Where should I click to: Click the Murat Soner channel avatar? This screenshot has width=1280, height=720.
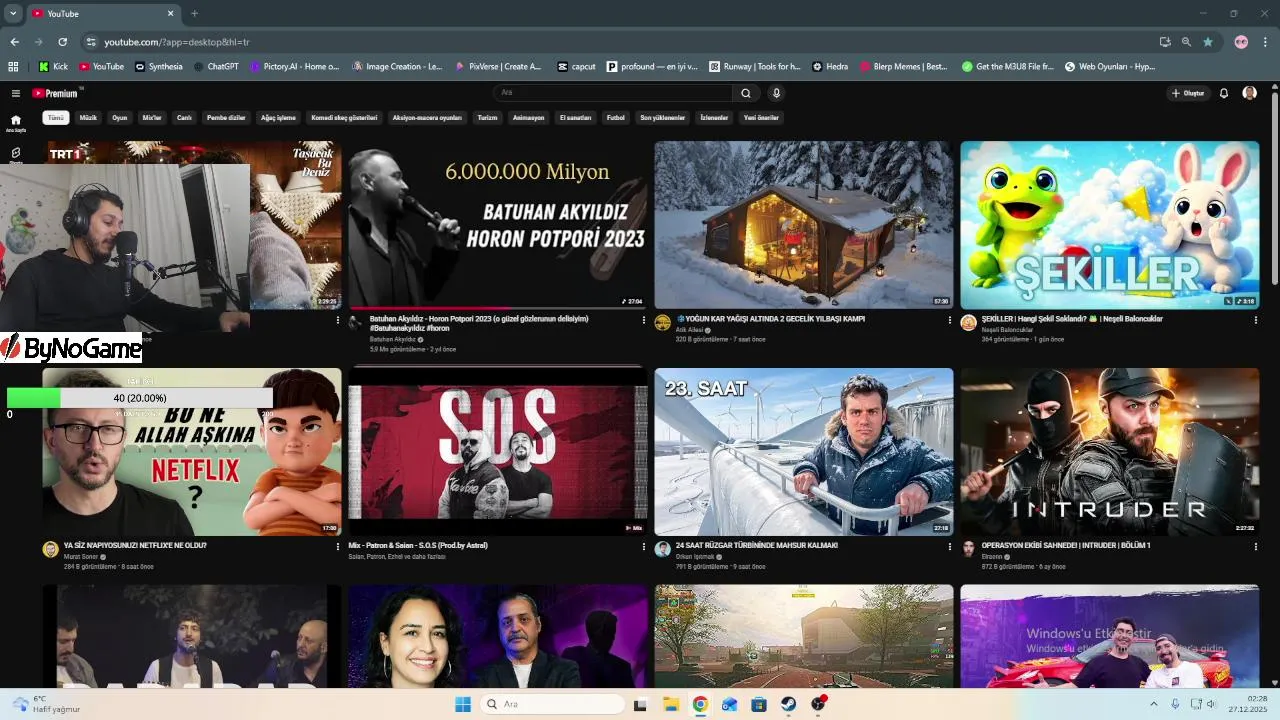pos(50,549)
